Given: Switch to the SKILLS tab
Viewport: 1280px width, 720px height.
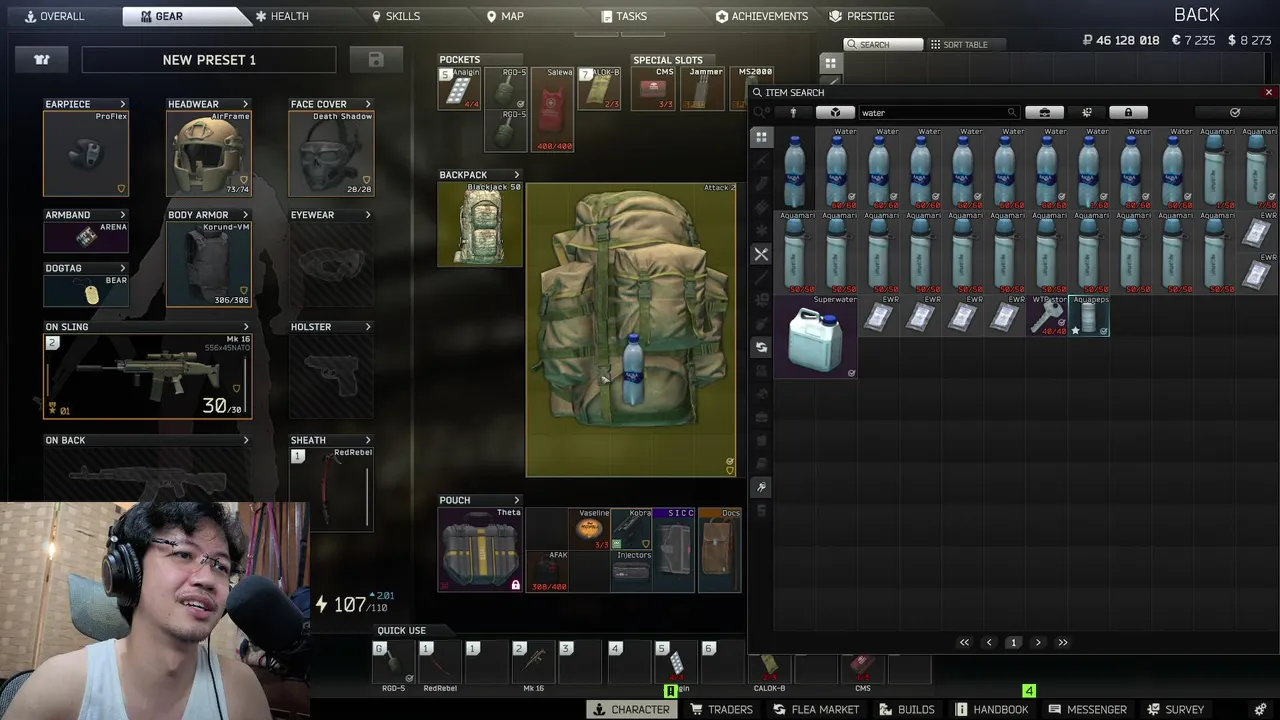Looking at the screenshot, I should click(x=396, y=16).
